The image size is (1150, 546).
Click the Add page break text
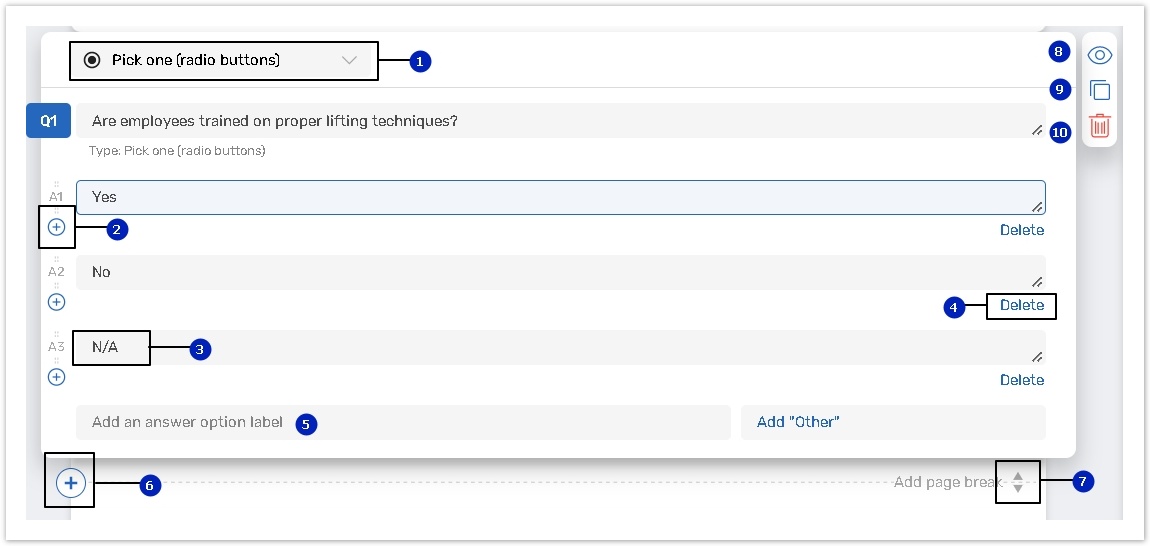tap(946, 482)
